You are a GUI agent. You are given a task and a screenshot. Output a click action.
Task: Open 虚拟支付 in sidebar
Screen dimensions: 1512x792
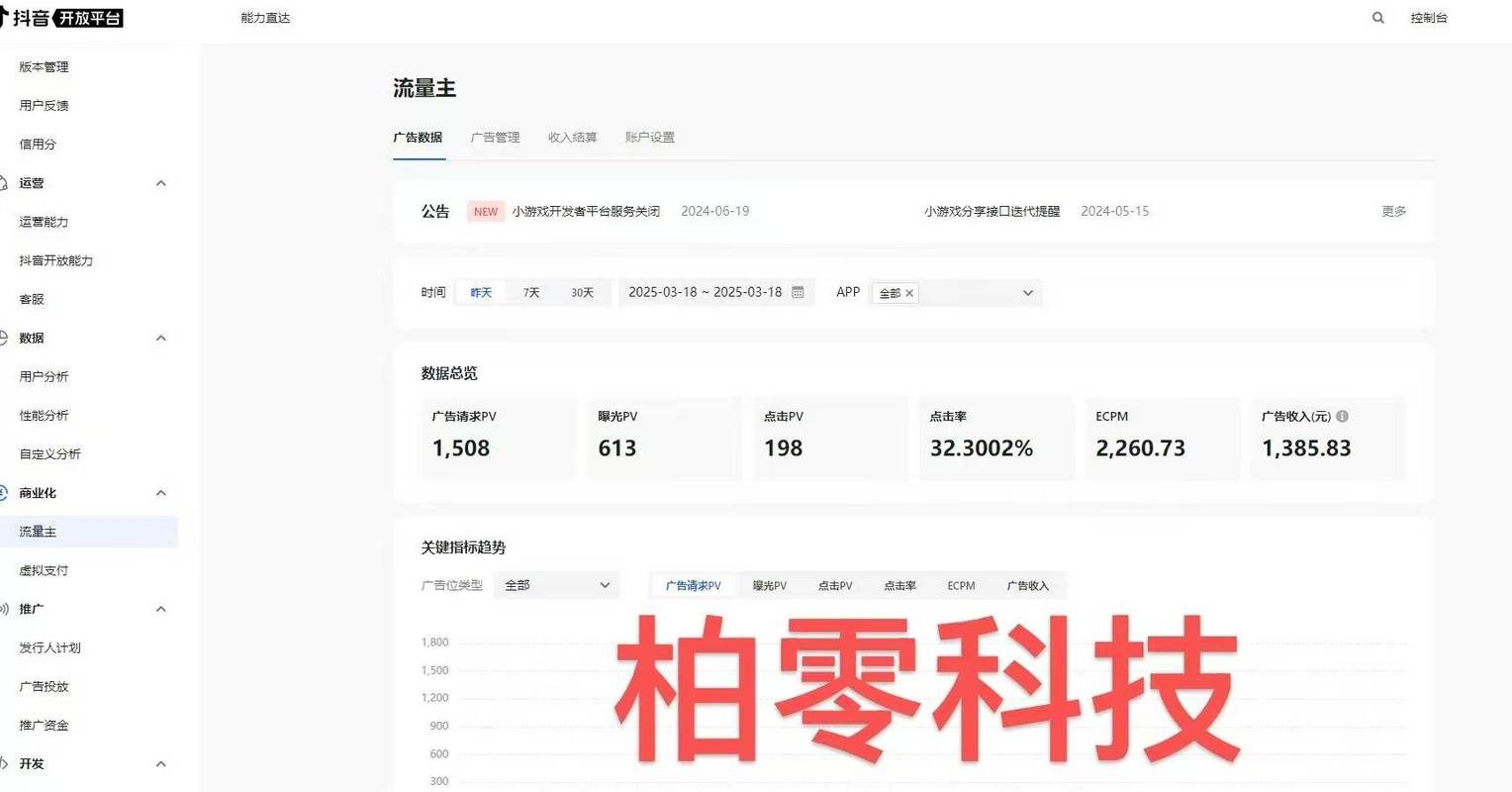(x=45, y=570)
